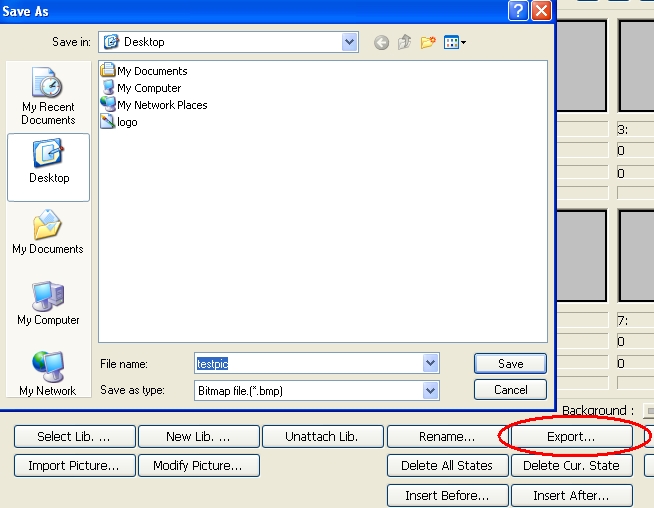Click the Export... button
The height and width of the screenshot is (508, 654).
[571, 437]
